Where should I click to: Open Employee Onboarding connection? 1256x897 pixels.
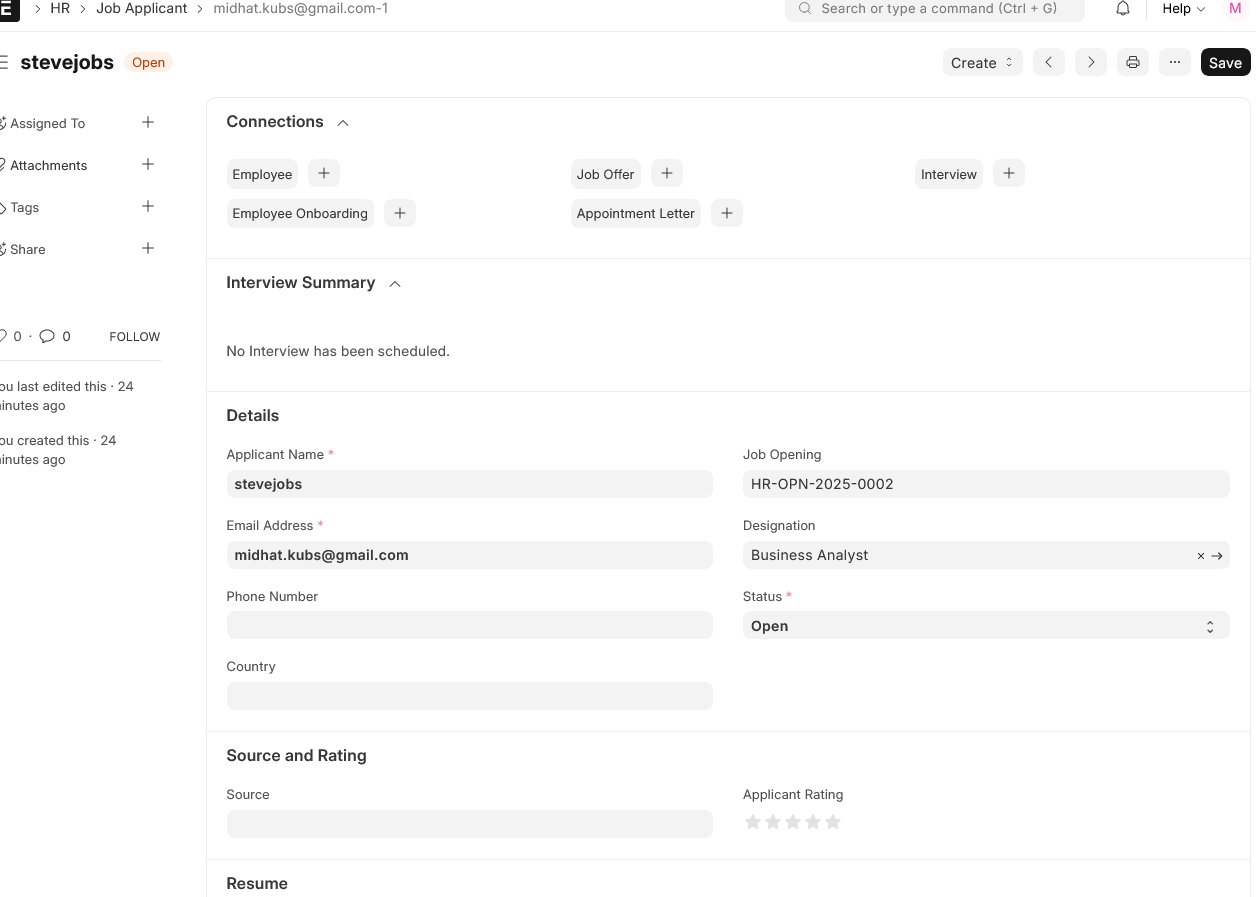click(300, 213)
